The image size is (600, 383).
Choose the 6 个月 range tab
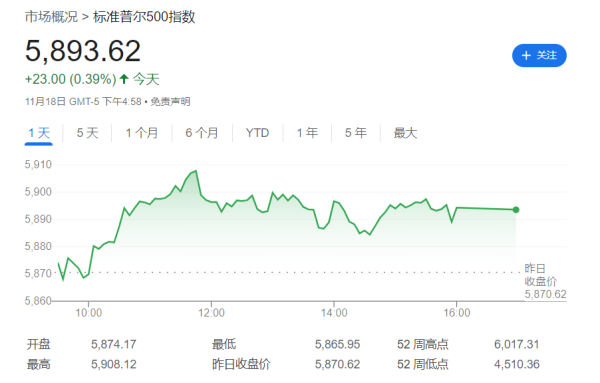[x=202, y=133]
